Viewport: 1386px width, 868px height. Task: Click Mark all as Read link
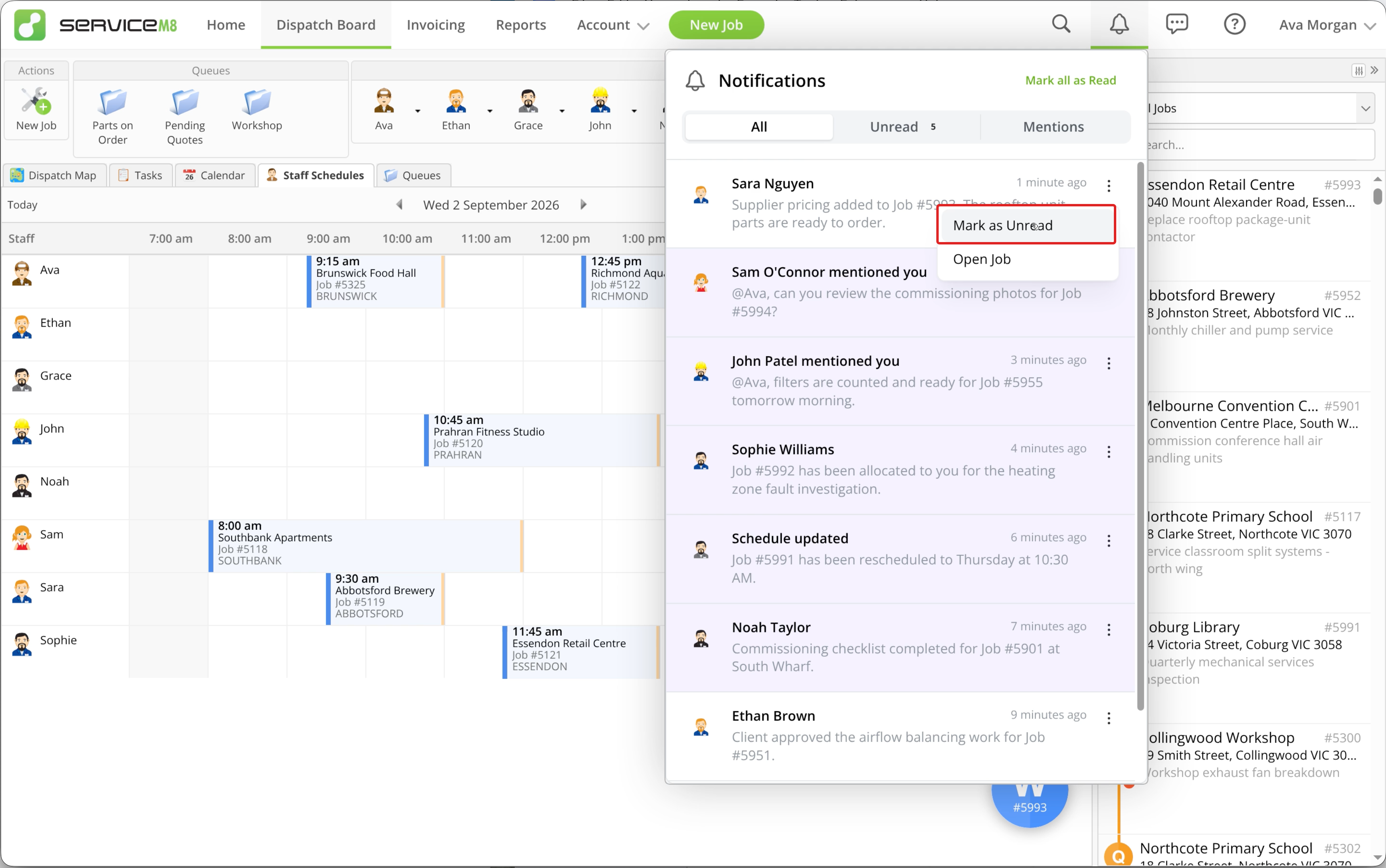click(x=1070, y=81)
